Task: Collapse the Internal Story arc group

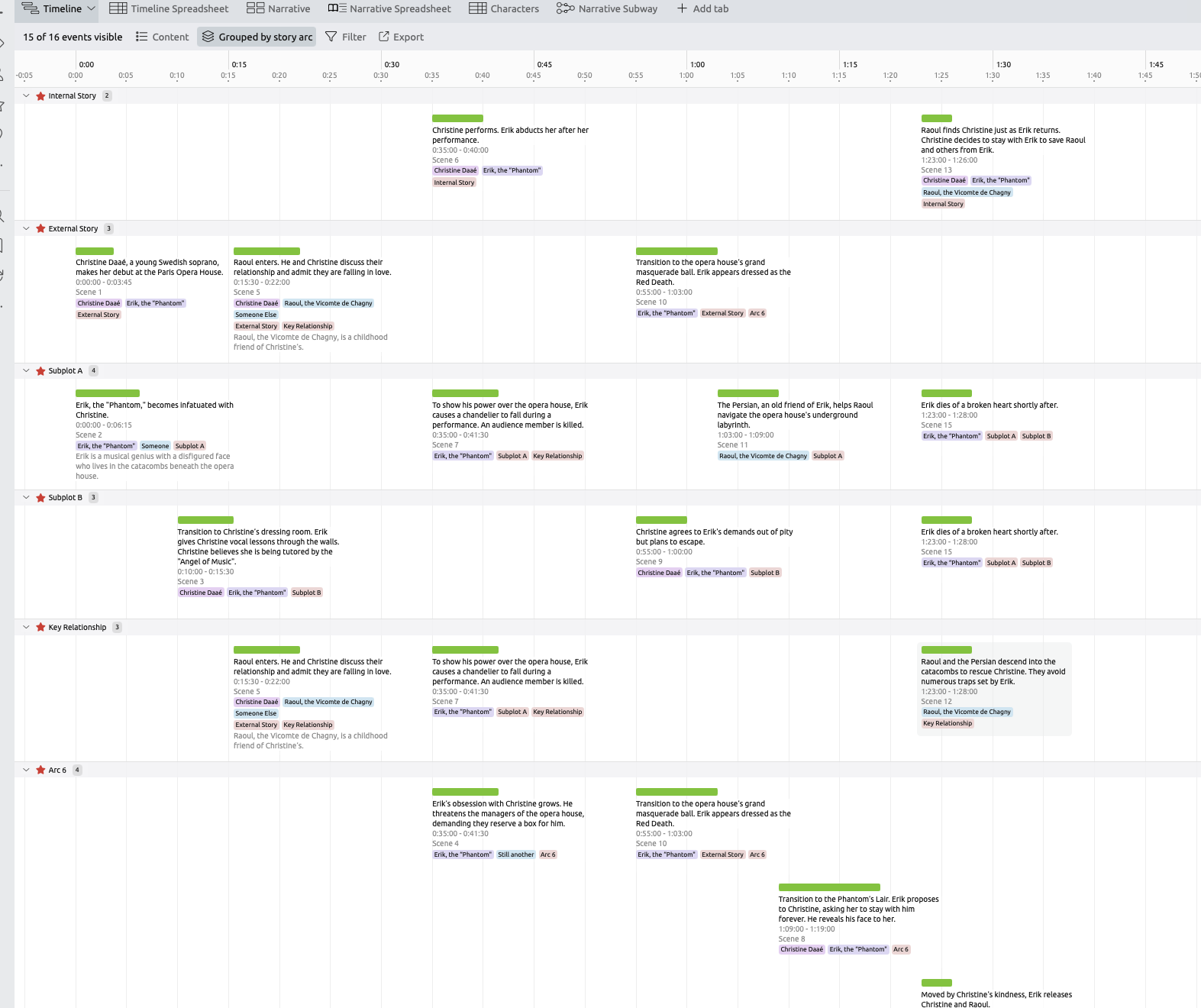Action: click(26, 96)
